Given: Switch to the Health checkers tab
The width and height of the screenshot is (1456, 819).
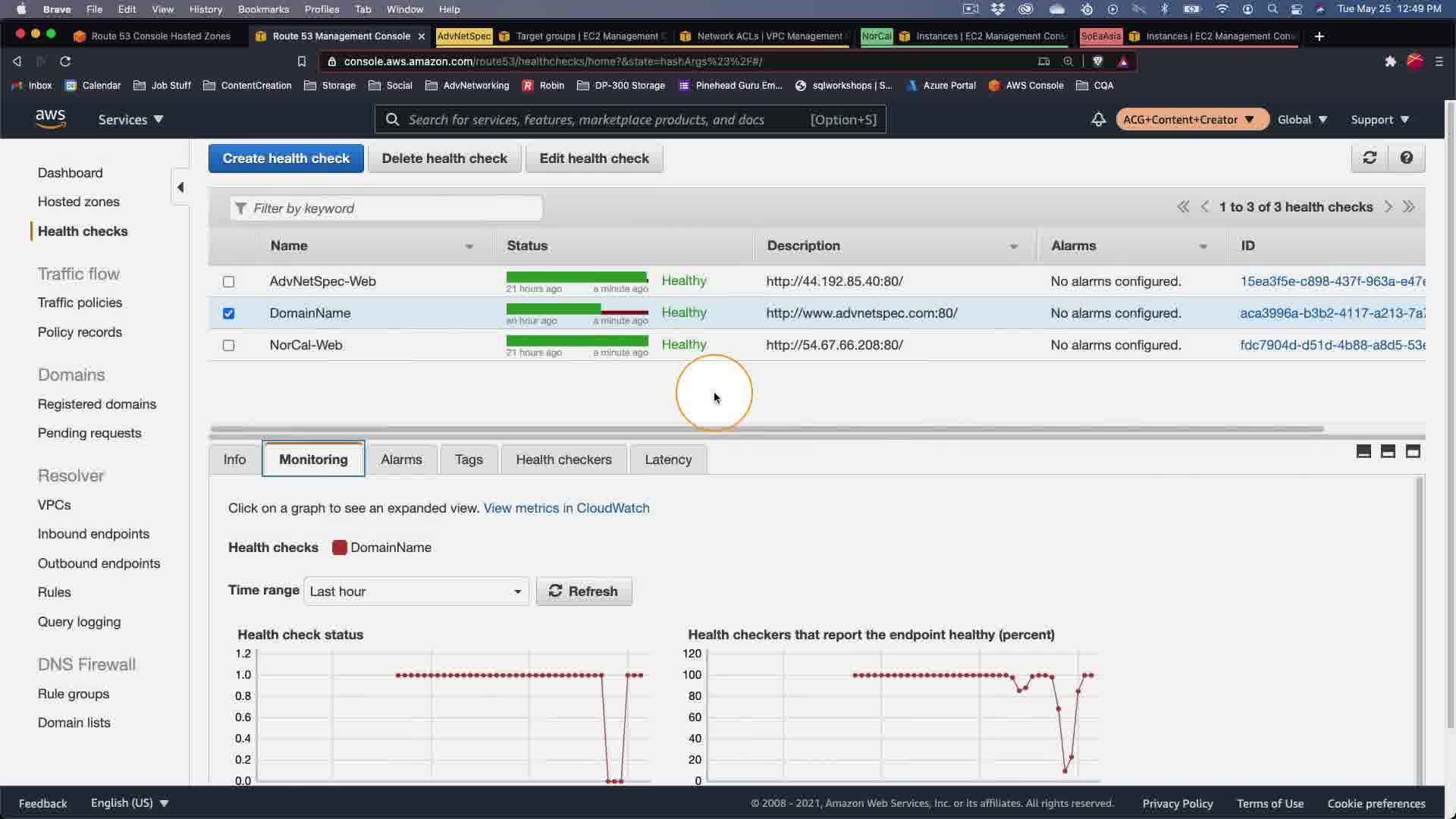Looking at the screenshot, I should 563,460.
